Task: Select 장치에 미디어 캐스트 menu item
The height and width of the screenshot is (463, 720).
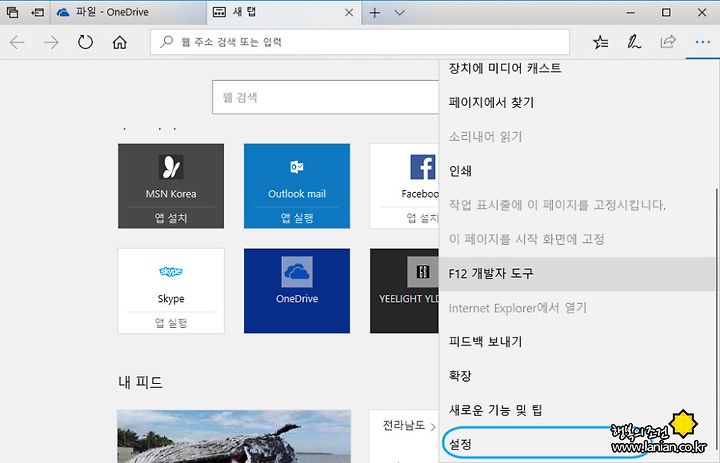Action: coord(577,68)
